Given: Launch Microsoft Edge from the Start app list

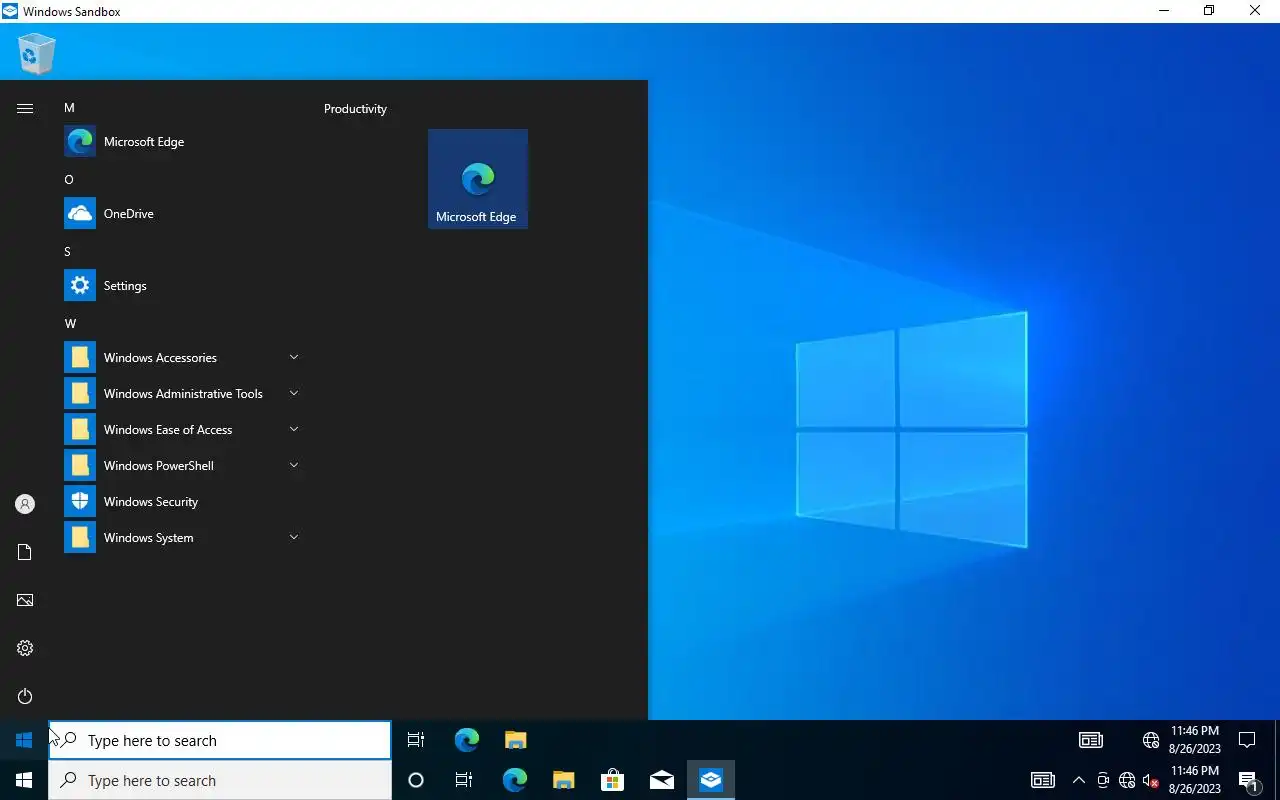Looking at the screenshot, I should click(182, 142).
